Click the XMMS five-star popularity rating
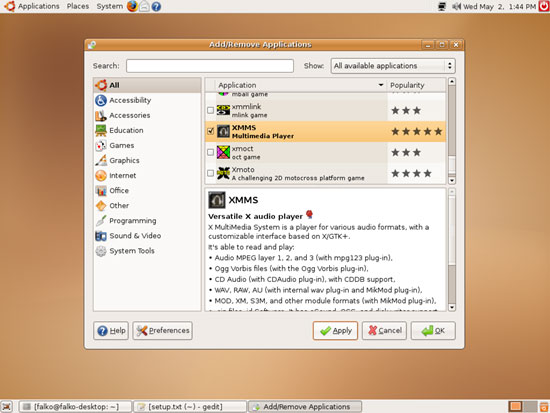This screenshot has width=550, height=413. 416,132
